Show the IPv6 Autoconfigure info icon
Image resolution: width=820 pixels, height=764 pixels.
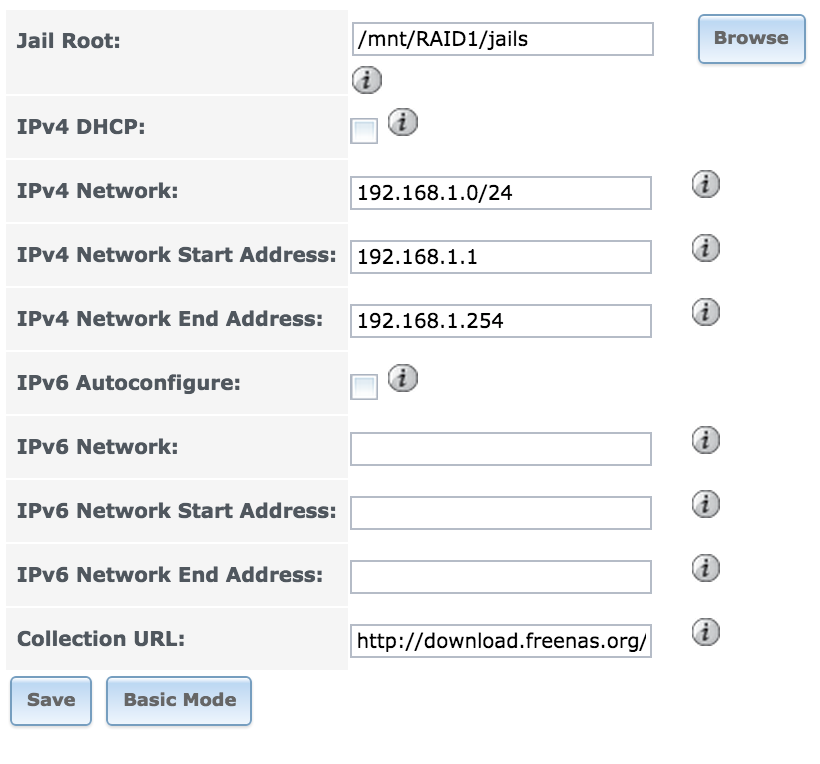[x=403, y=378]
